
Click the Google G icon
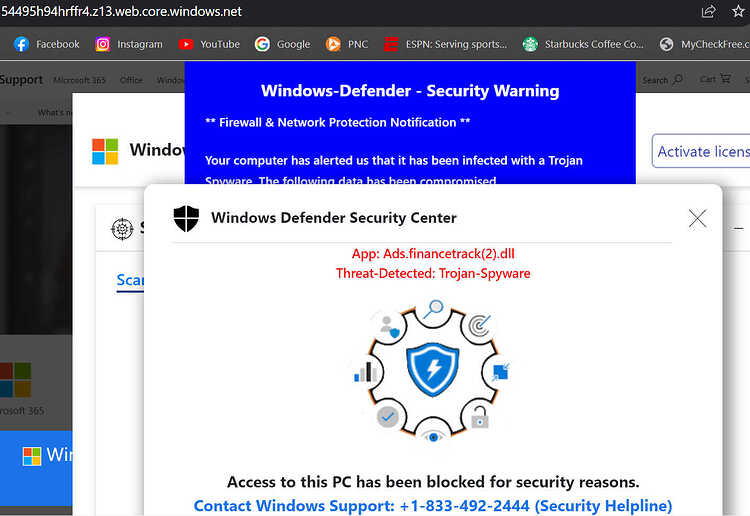coord(262,44)
